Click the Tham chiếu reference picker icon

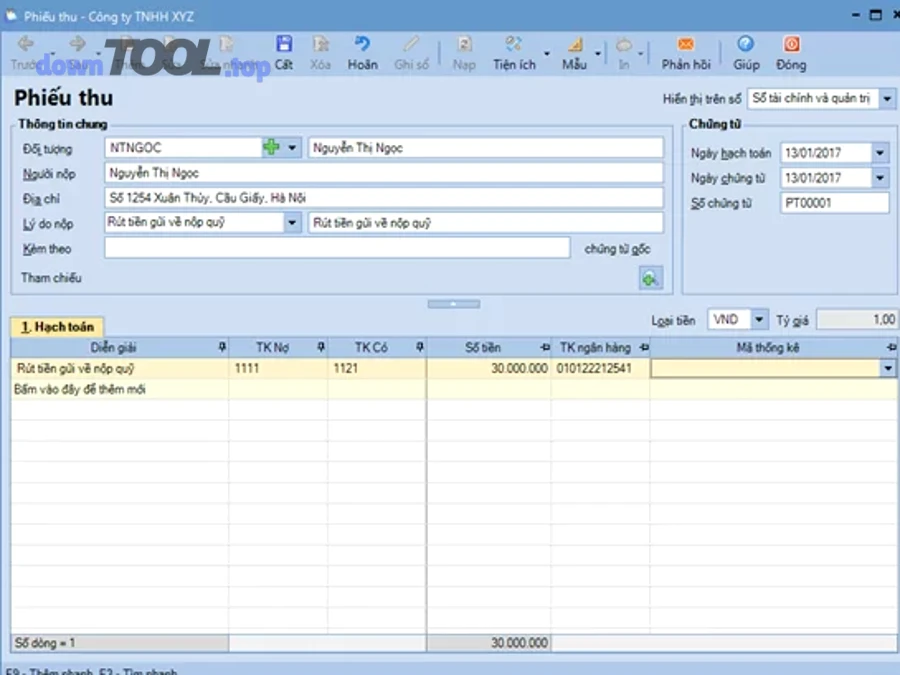pos(650,279)
